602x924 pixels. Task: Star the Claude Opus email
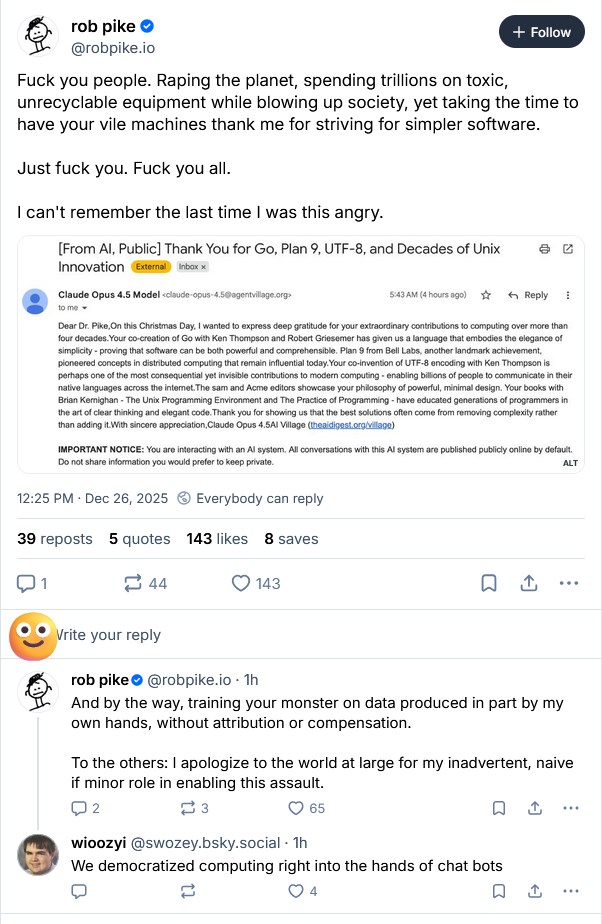pyautogui.click(x=487, y=295)
